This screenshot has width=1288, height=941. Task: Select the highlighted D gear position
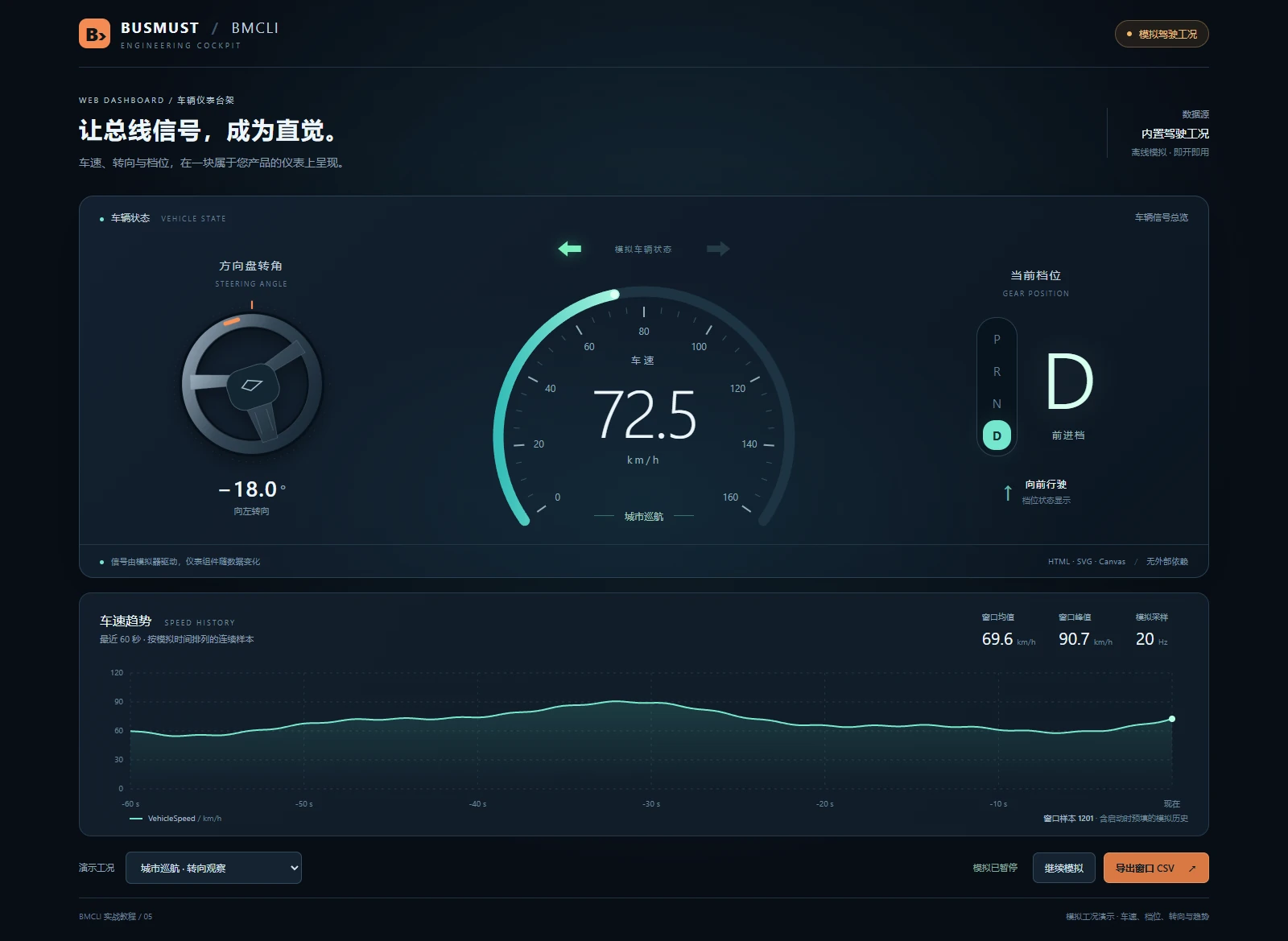[x=997, y=435]
